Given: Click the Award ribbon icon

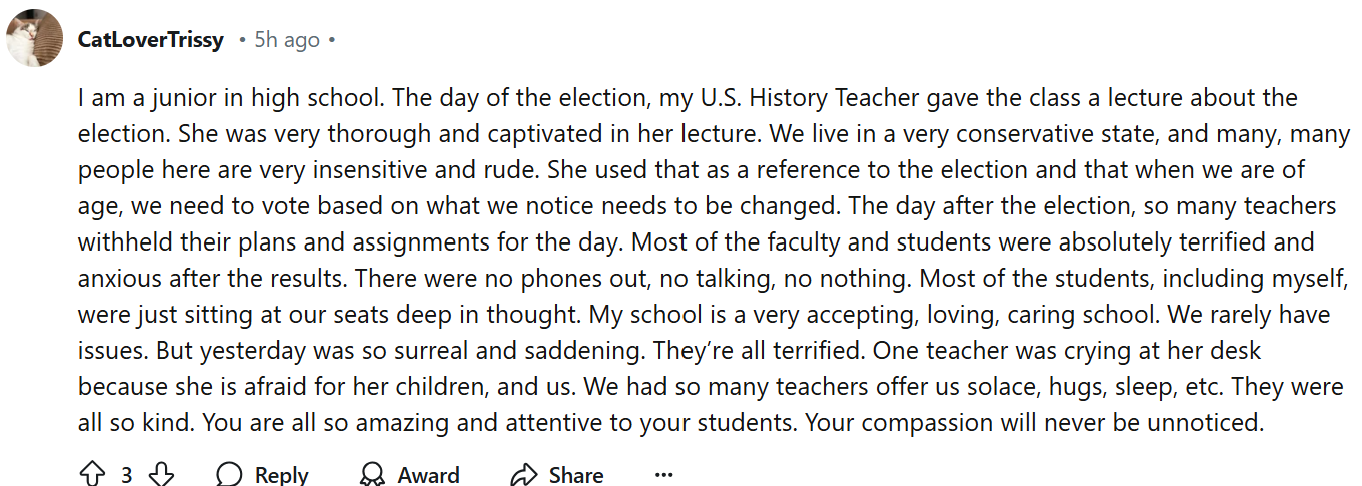Looking at the screenshot, I should (372, 474).
